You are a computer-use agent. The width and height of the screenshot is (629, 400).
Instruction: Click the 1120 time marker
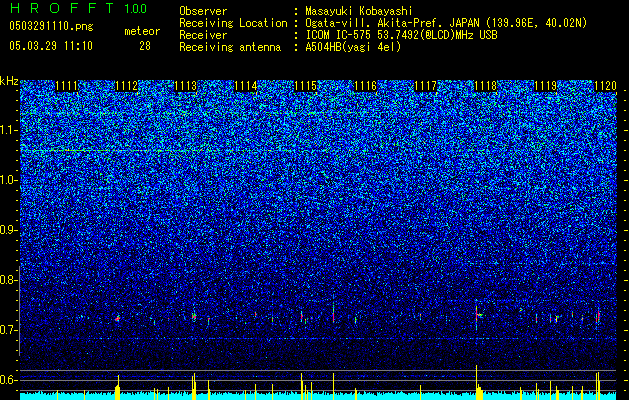pyautogui.click(x=605, y=86)
